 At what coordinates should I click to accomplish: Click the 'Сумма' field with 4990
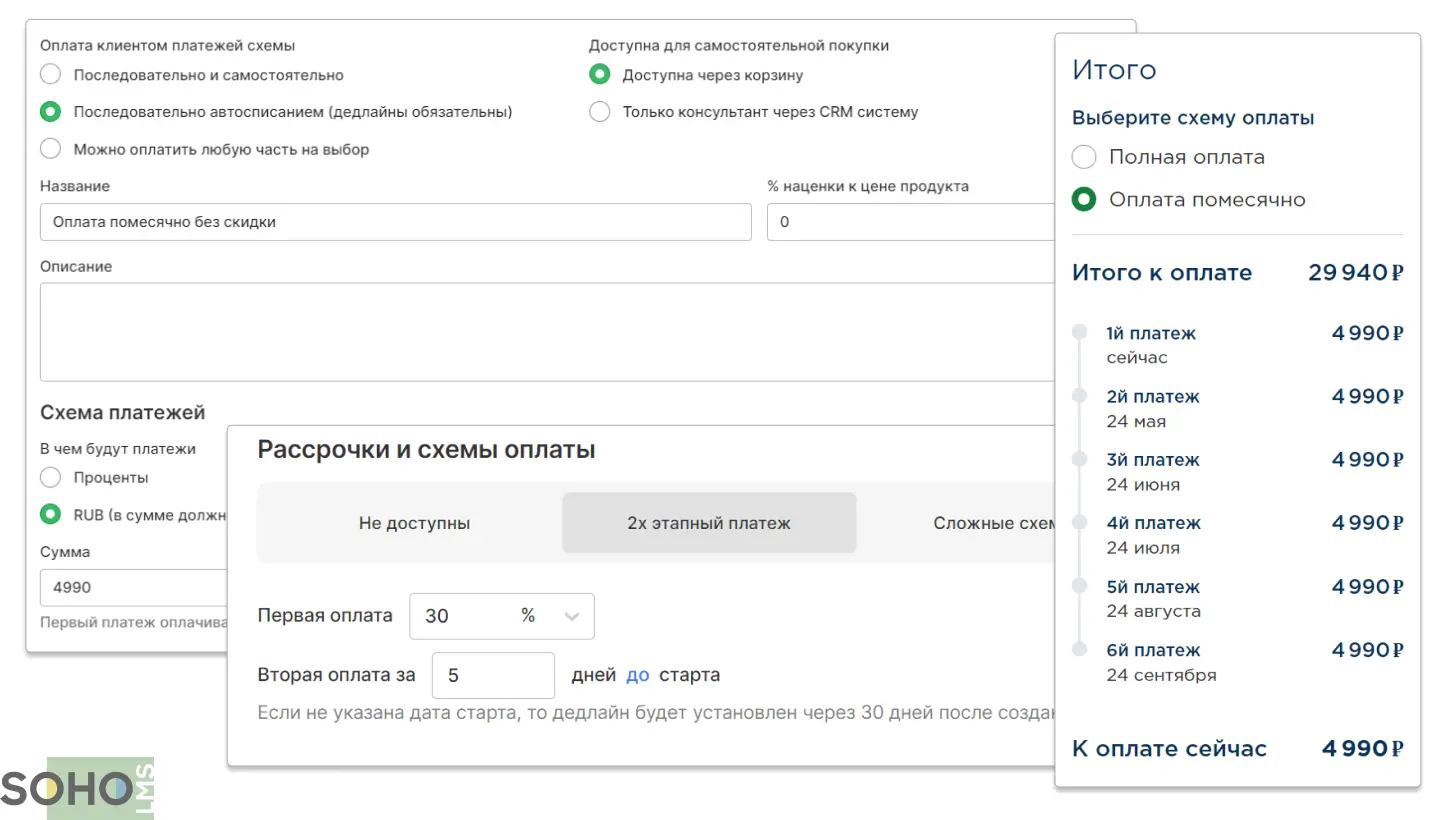click(134, 587)
